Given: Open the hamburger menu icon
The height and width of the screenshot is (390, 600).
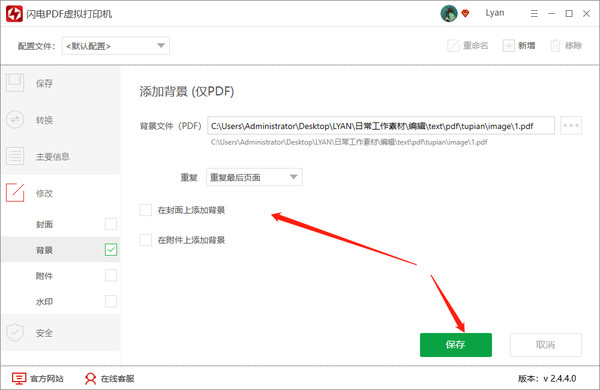Looking at the screenshot, I should tap(534, 14).
